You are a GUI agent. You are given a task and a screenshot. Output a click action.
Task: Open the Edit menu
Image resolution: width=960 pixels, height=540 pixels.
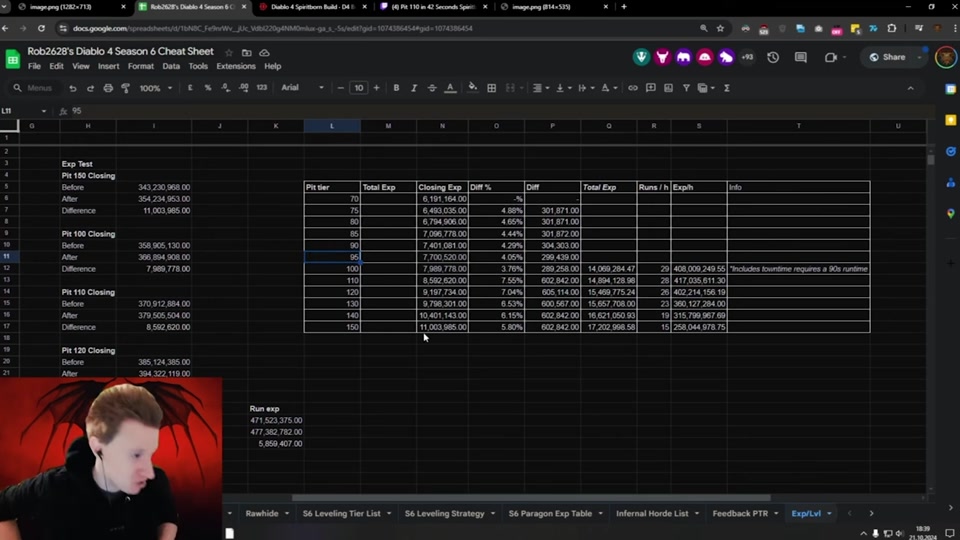click(56, 66)
